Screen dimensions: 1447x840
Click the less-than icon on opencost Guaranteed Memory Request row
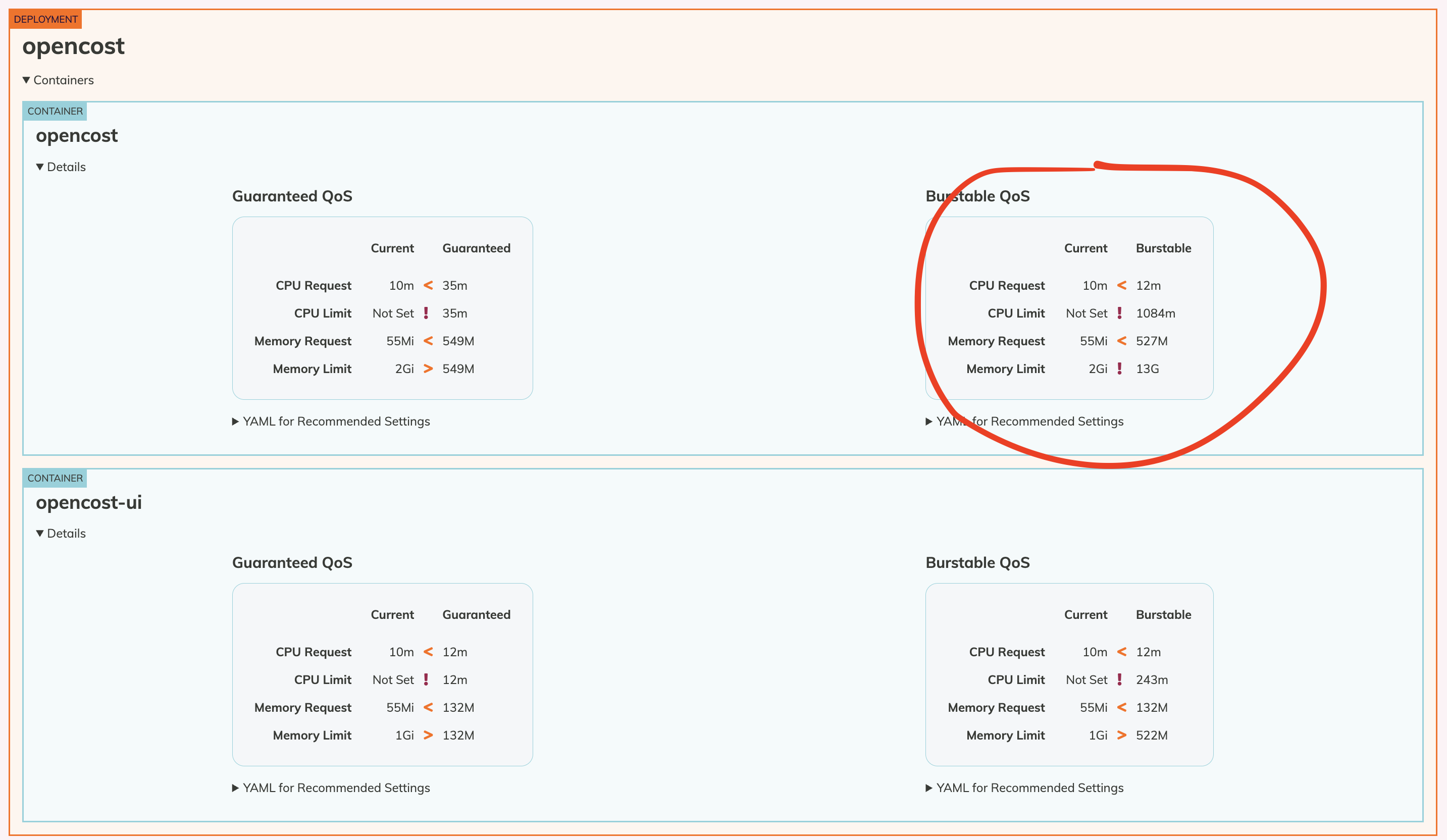pyautogui.click(x=428, y=340)
